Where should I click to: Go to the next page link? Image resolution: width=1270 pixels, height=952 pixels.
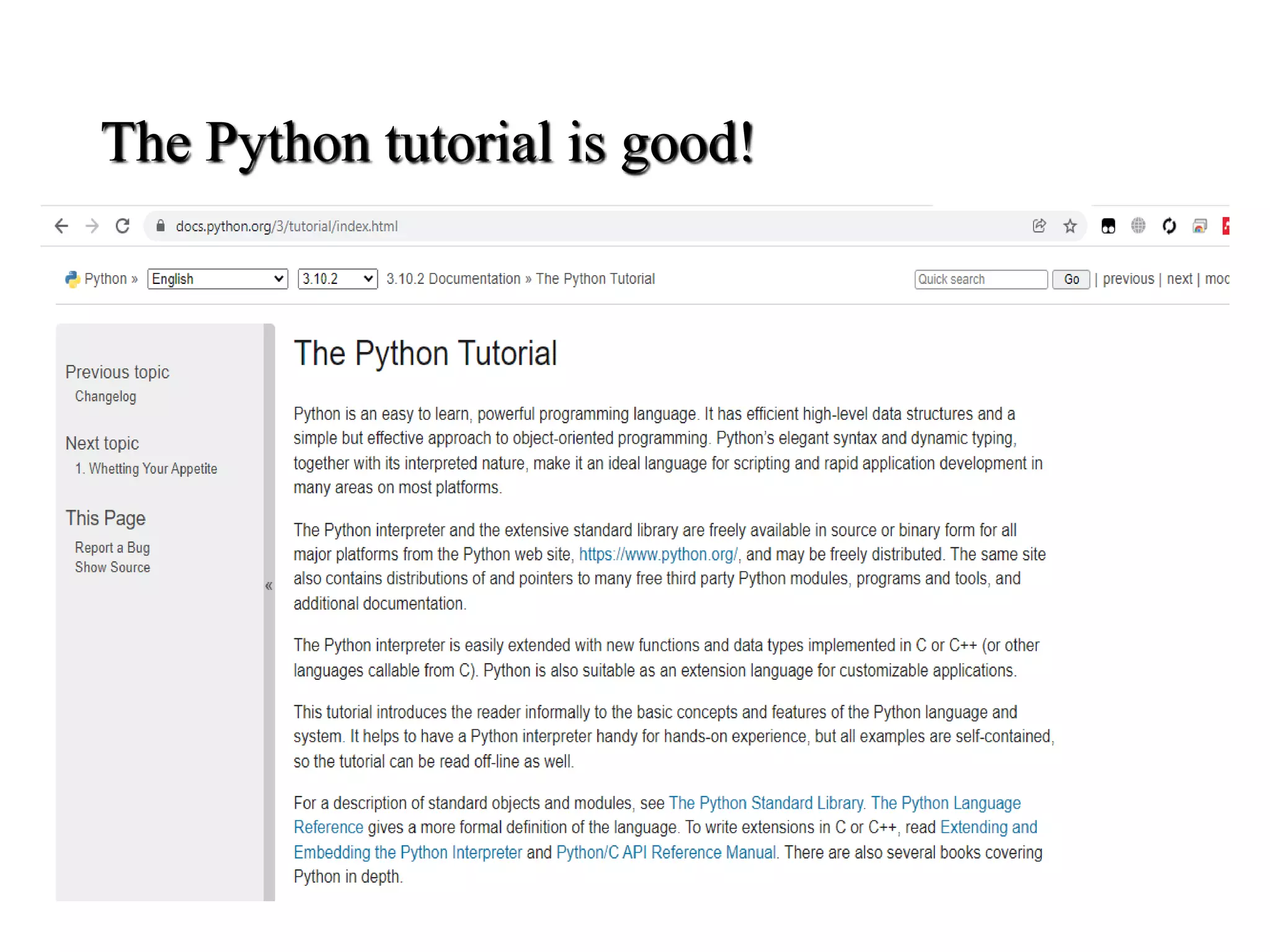click(x=1179, y=279)
